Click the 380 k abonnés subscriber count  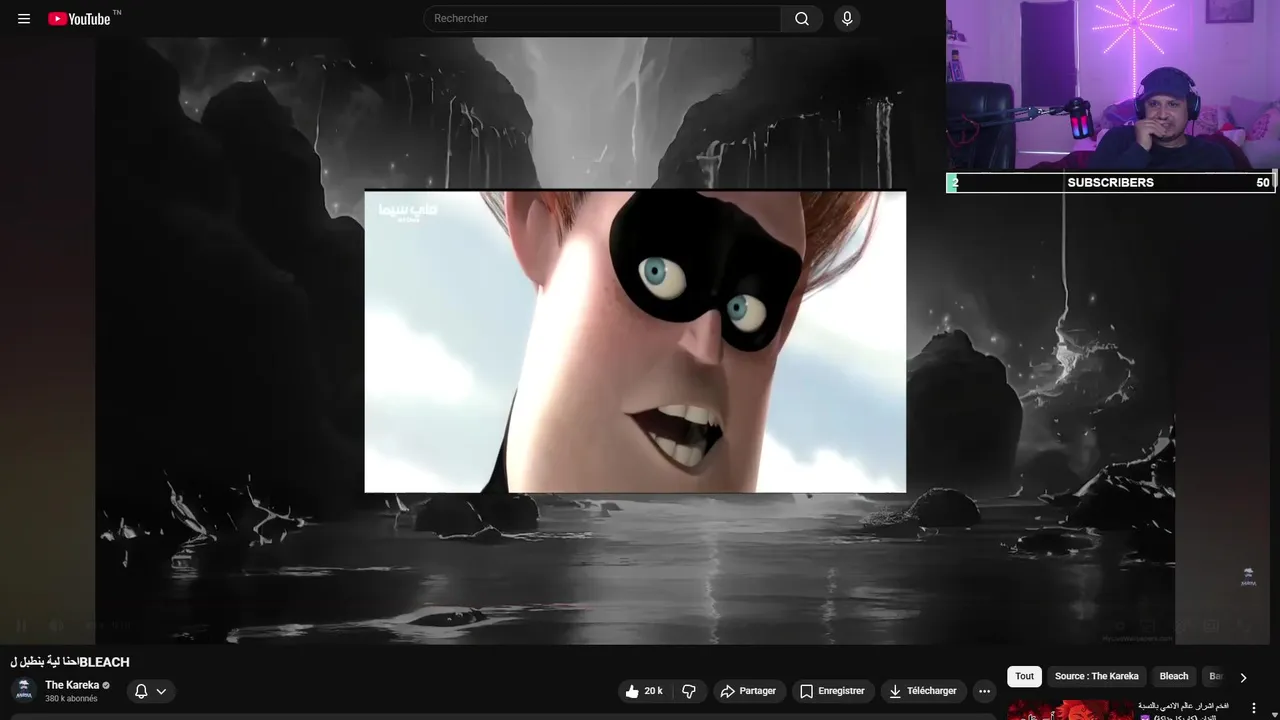coord(71,699)
